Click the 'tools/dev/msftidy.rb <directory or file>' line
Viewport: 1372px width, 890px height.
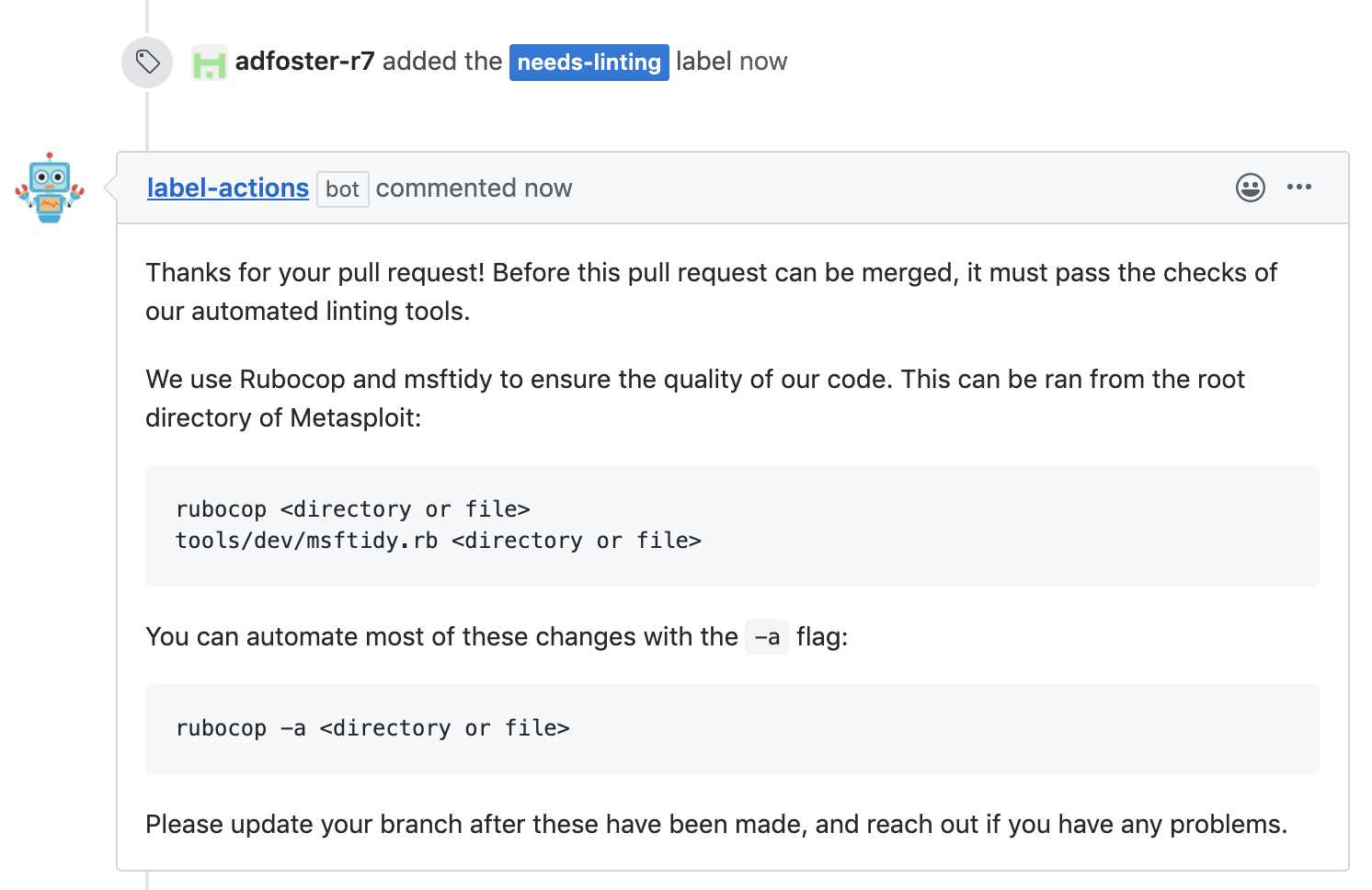(x=439, y=541)
